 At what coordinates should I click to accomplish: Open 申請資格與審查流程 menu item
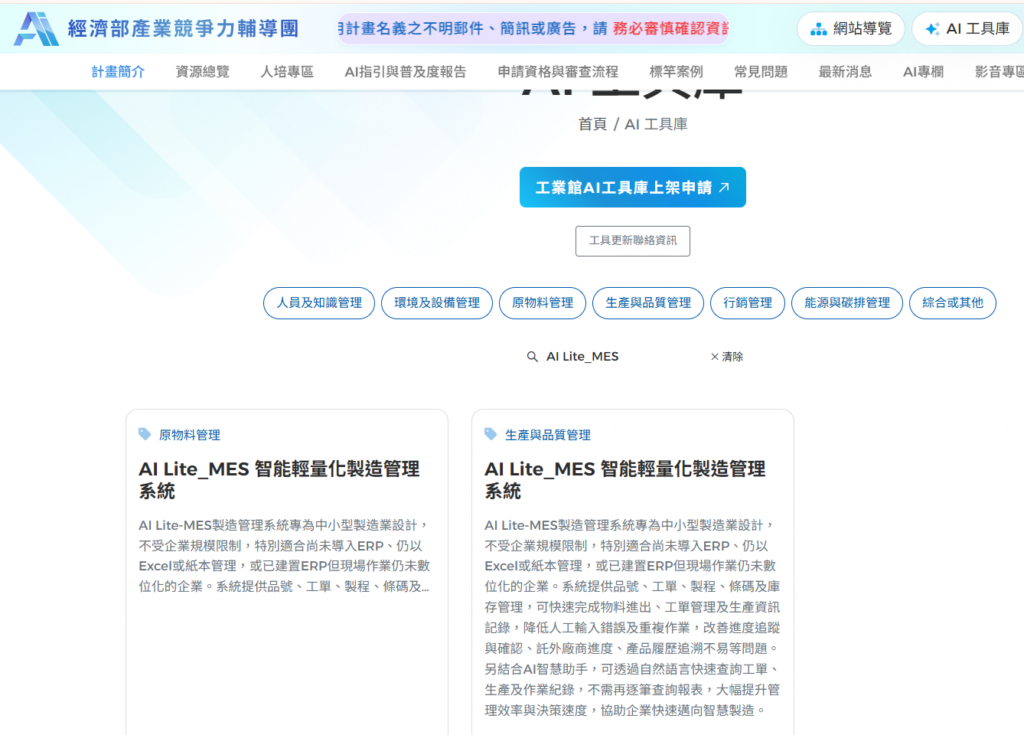[x=558, y=72]
